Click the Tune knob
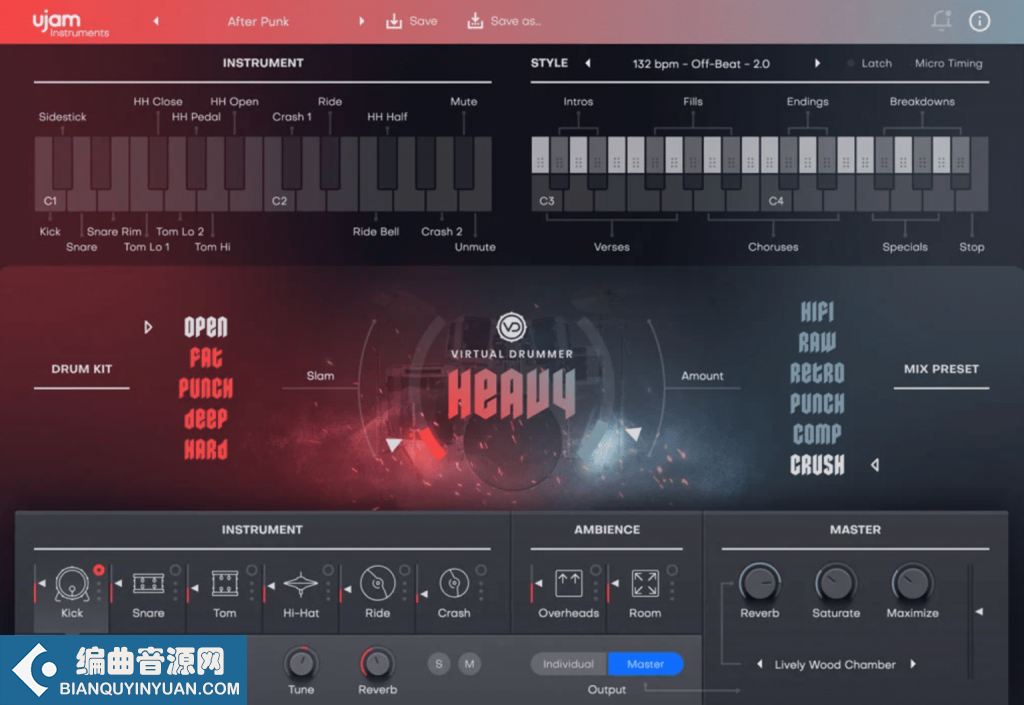Viewport: 1024px width, 705px height. (300, 663)
